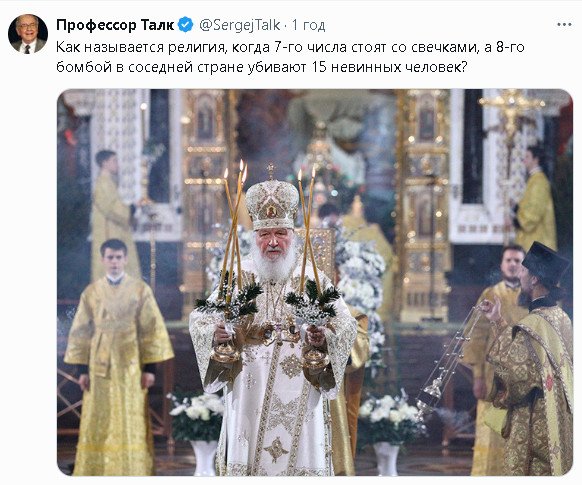
Task: Click the left white flower vase
Action: tap(197, 430)
